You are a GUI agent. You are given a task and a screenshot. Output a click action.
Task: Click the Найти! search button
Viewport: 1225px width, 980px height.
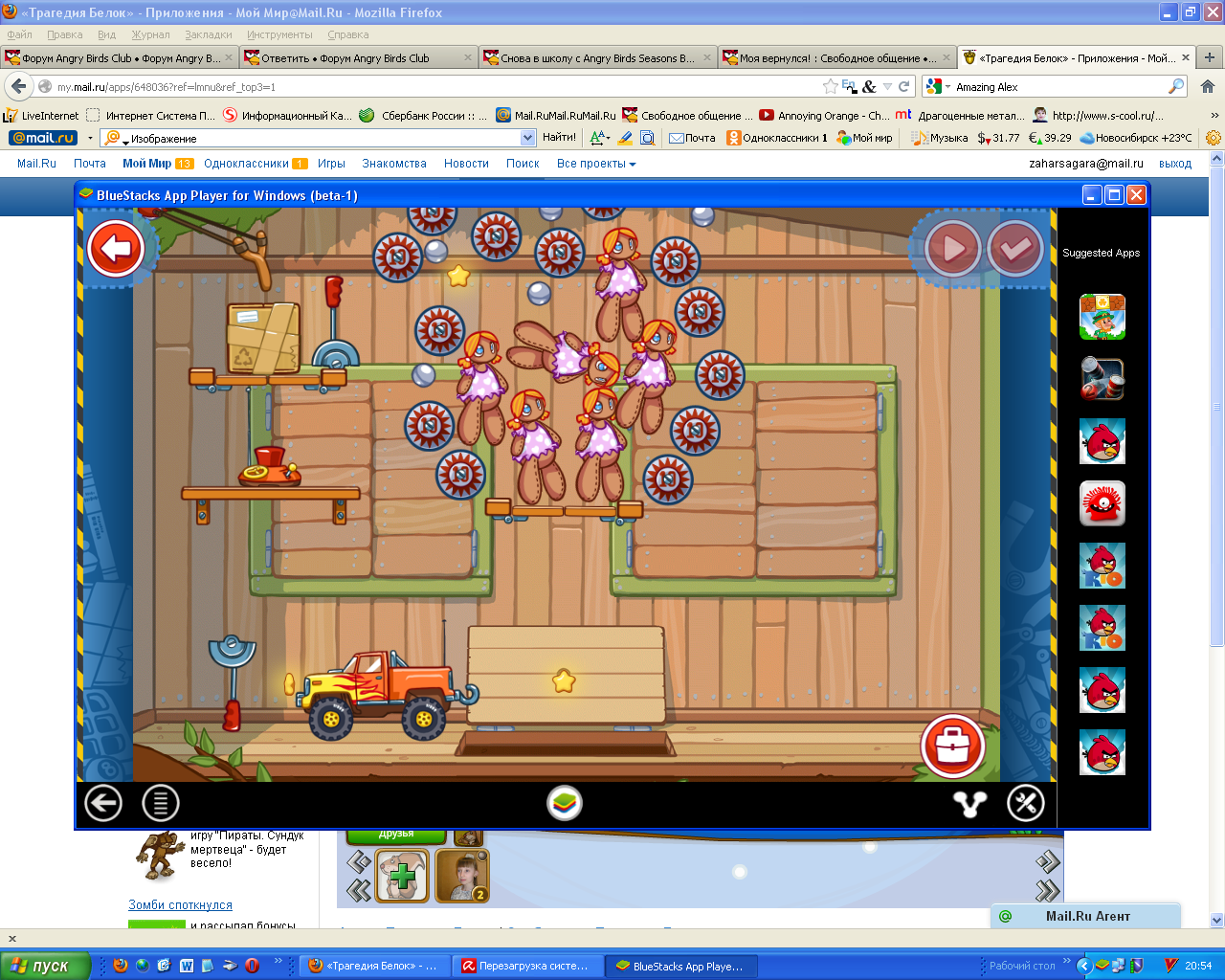pyautogui.click(x=559, y=137)
